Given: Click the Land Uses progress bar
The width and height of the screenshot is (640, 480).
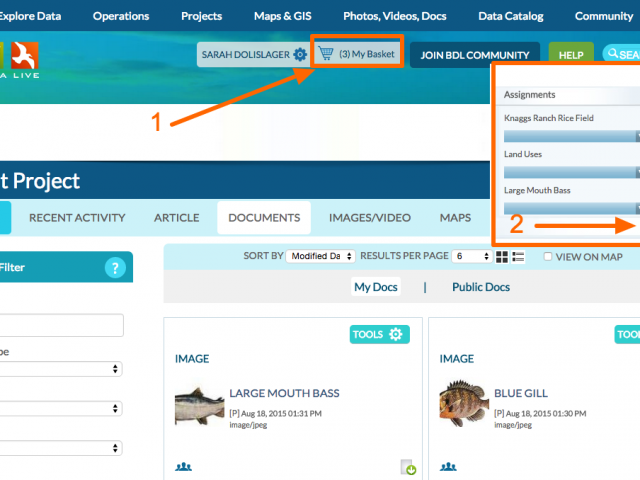Looking at the screenshot, I should (x=571, y=172).
